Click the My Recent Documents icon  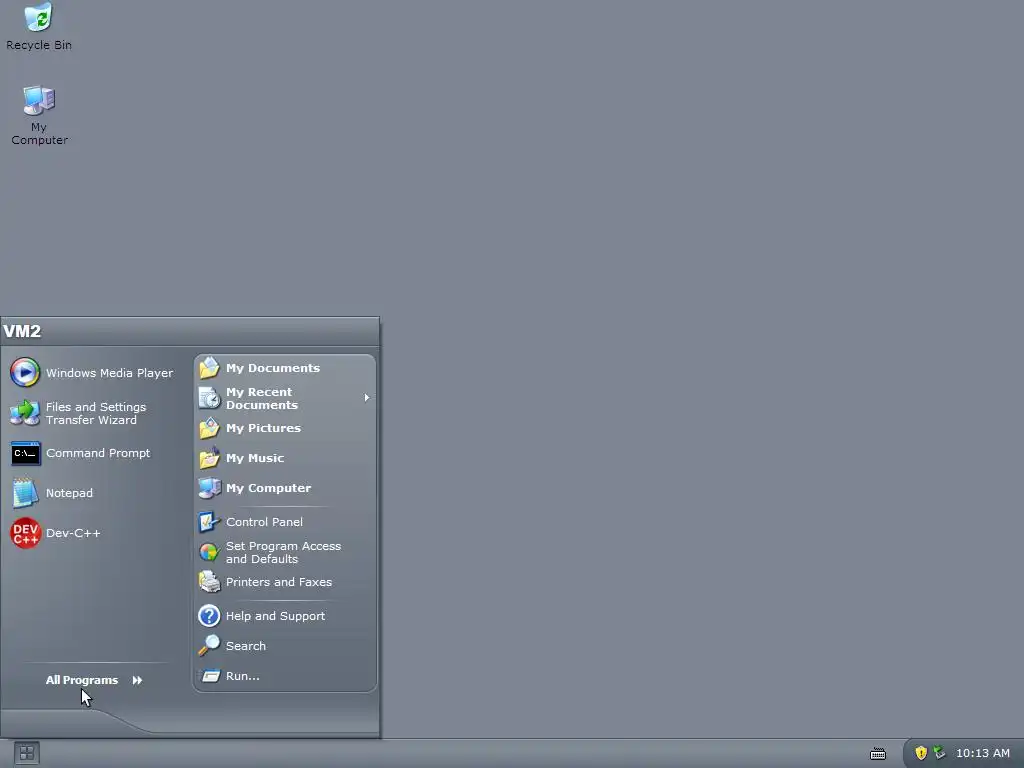click(x=209, y=398)
